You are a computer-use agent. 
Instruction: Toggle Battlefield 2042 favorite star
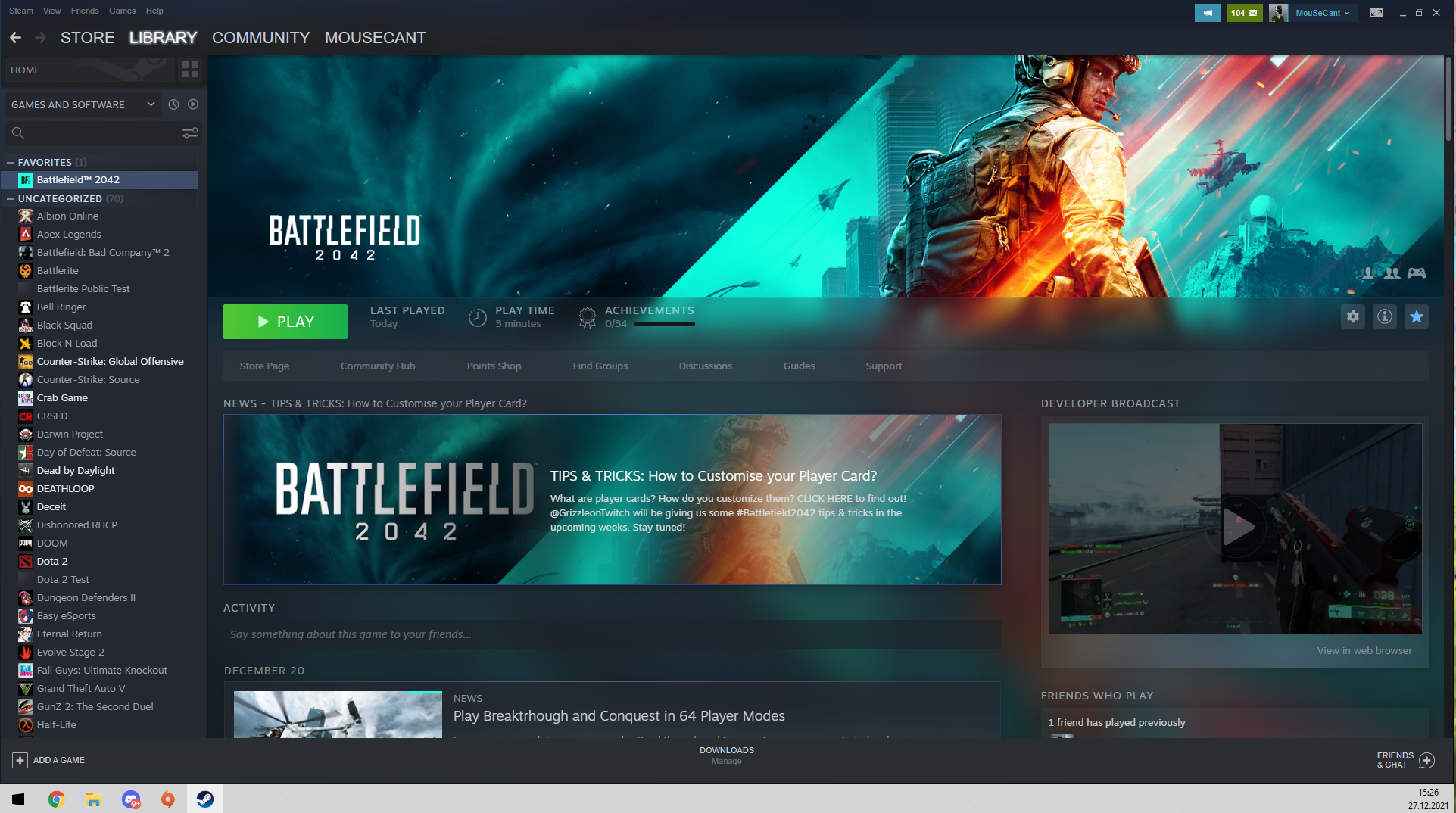click(1416, 316)
